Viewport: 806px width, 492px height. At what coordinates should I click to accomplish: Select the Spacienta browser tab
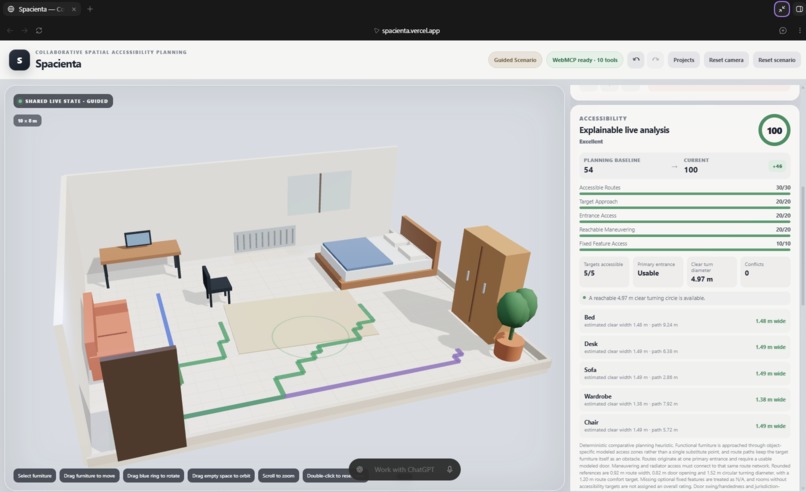point(41,9)
